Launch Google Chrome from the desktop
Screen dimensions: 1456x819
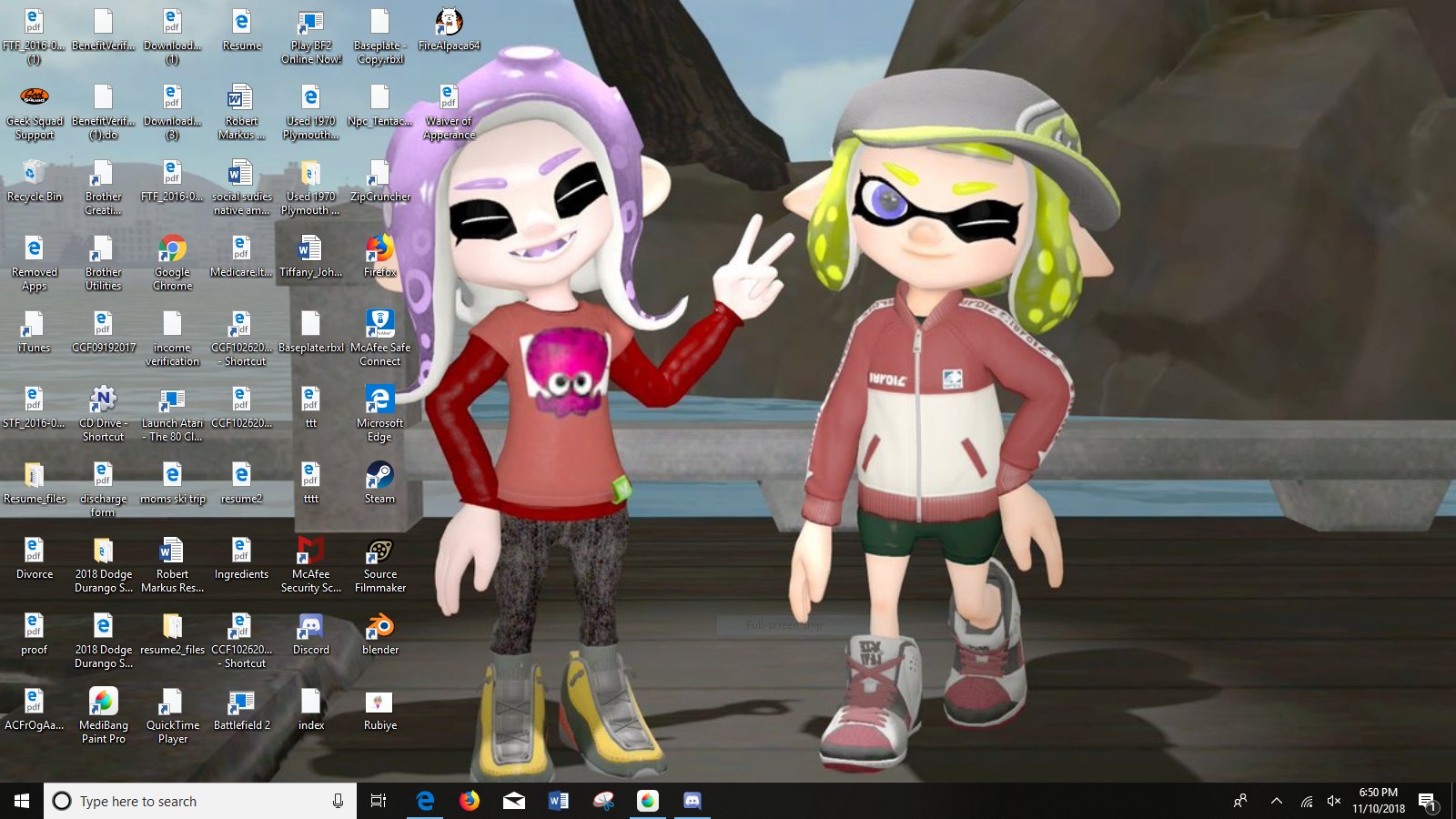pyautogui.click(x=173, y=263)
